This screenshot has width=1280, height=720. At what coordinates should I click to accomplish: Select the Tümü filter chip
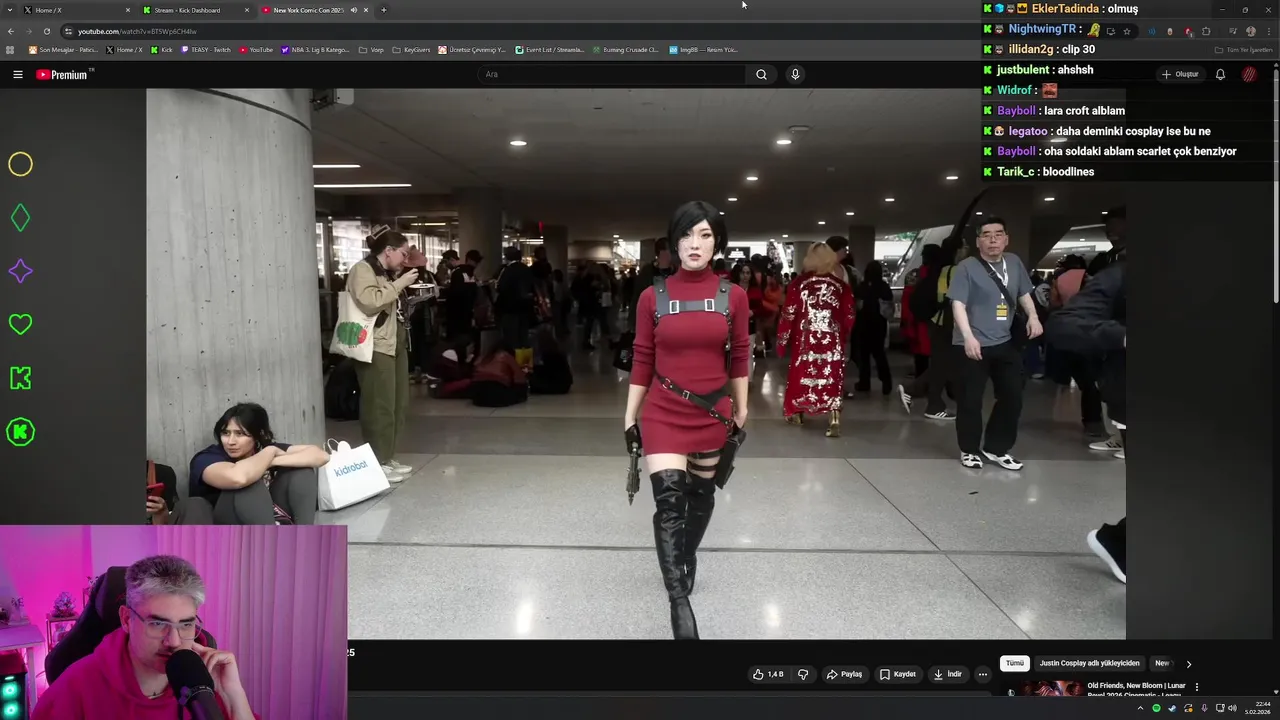(1015, 663)
